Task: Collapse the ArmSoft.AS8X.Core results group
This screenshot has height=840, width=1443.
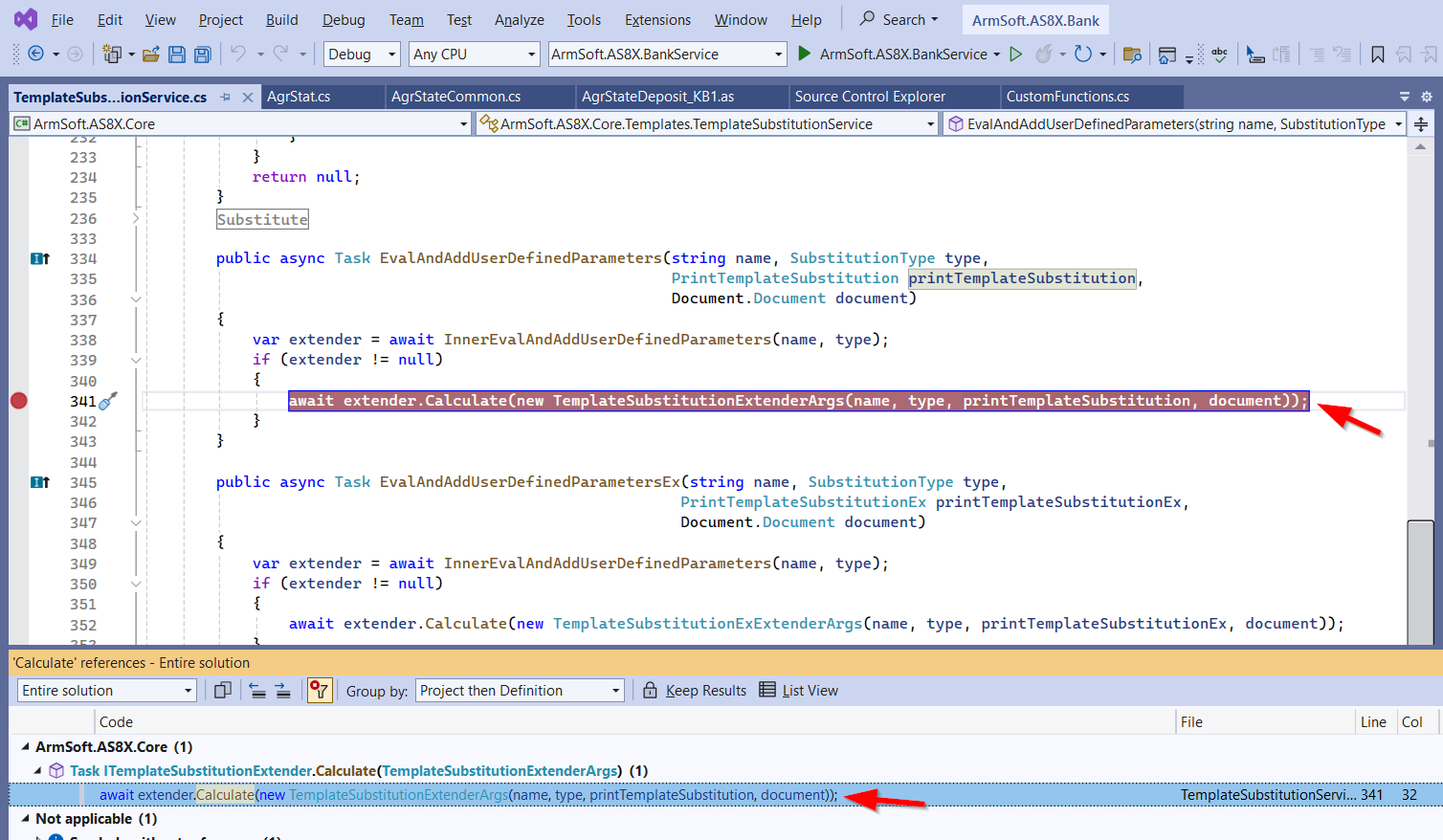Action: coord(25,747)
